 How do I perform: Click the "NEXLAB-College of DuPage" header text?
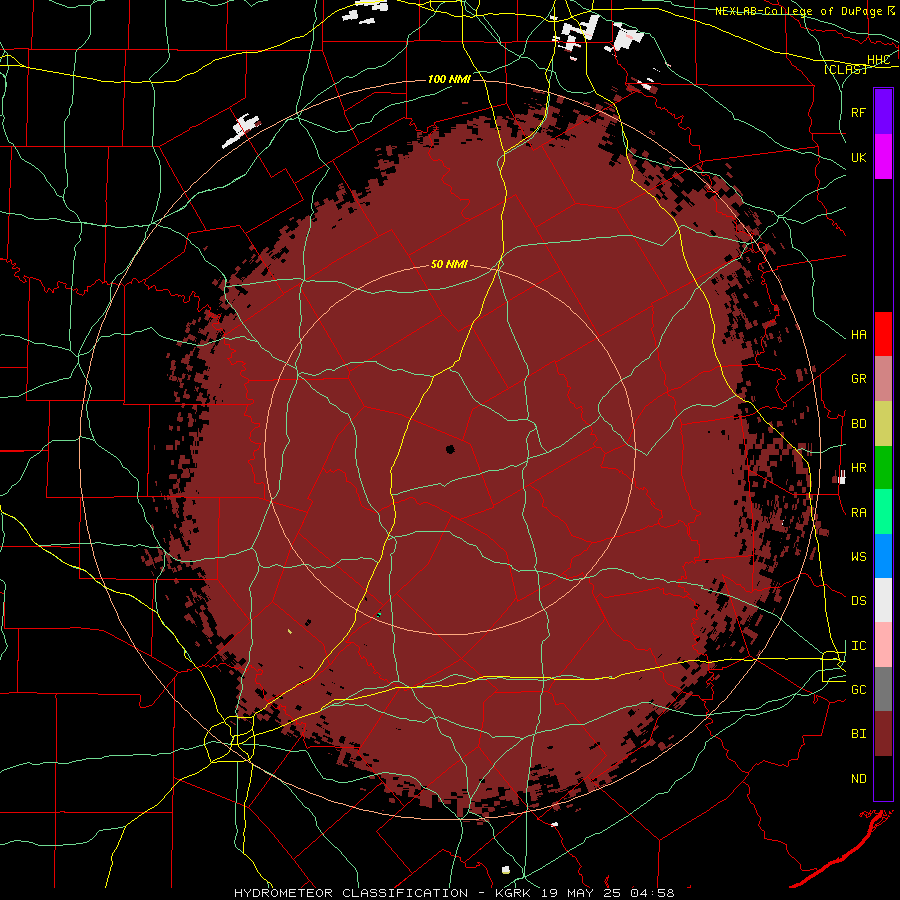pyautogui.click(x=799, y=11)
